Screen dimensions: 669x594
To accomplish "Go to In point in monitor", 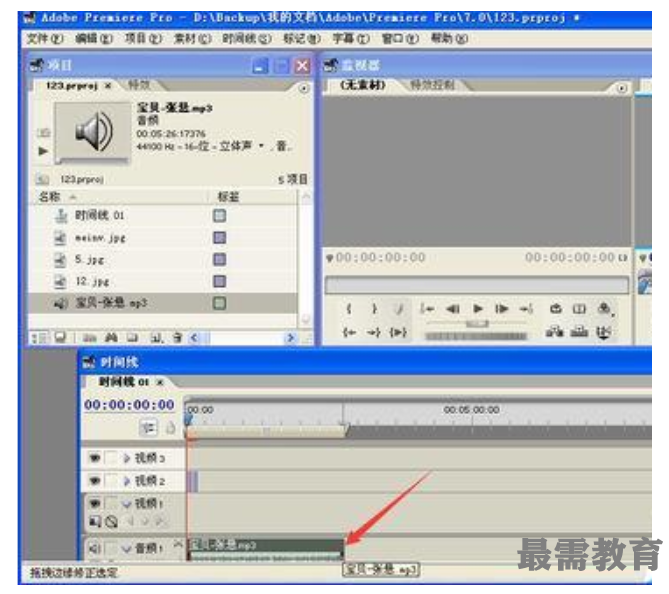I will click(349, 332).
